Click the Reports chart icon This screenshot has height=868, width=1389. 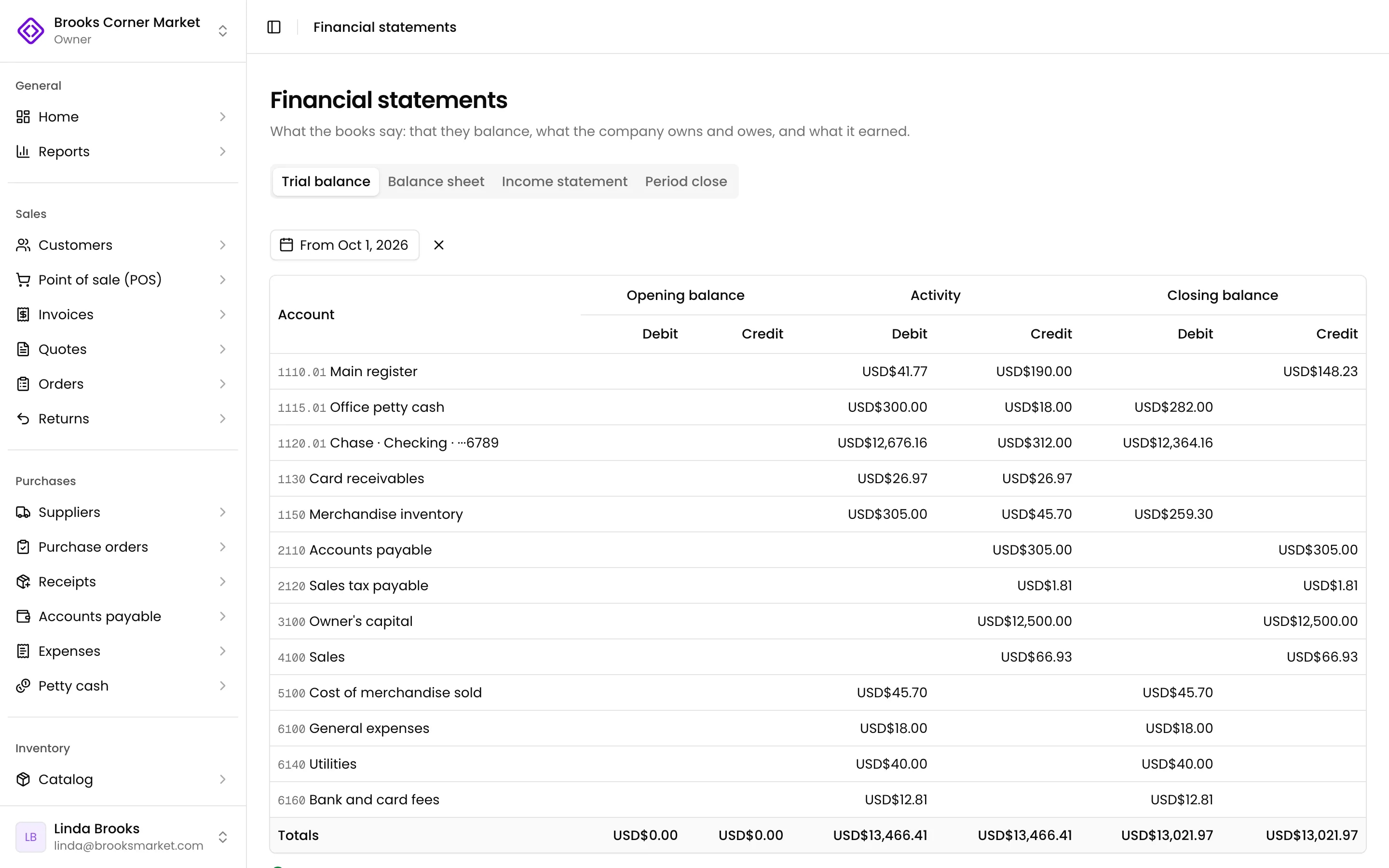pyautogui.click(x=23, y=151)
